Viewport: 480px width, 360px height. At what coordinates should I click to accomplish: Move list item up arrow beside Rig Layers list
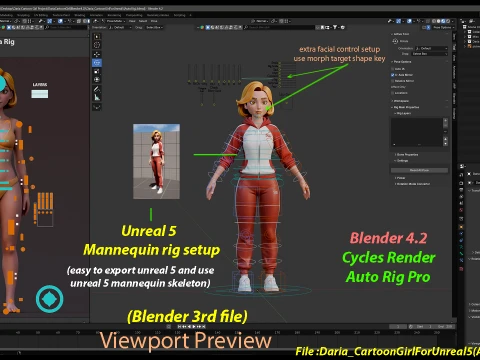(x=445, y=138)
